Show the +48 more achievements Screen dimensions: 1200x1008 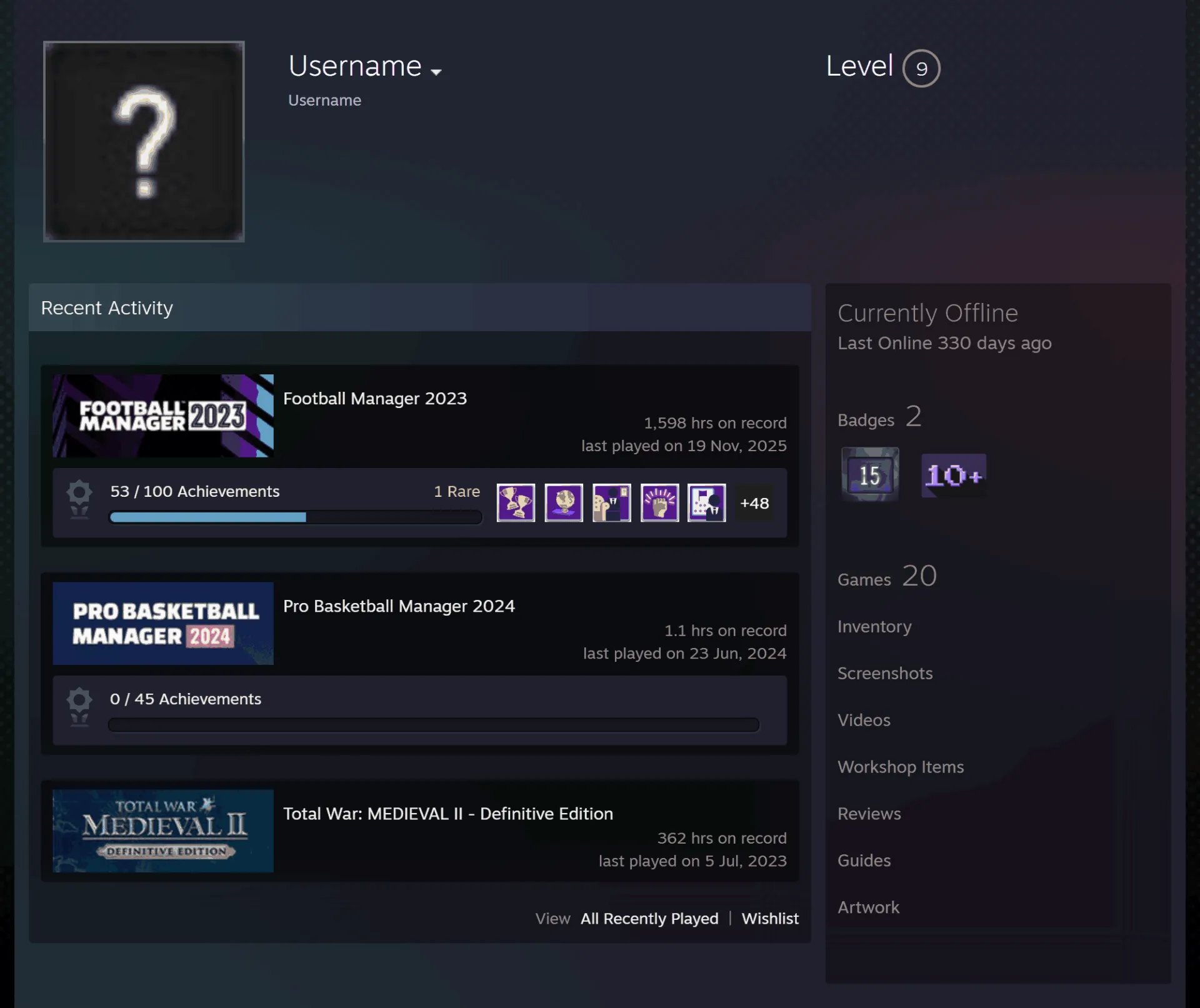pyautogui.click(x=754, y=503)
